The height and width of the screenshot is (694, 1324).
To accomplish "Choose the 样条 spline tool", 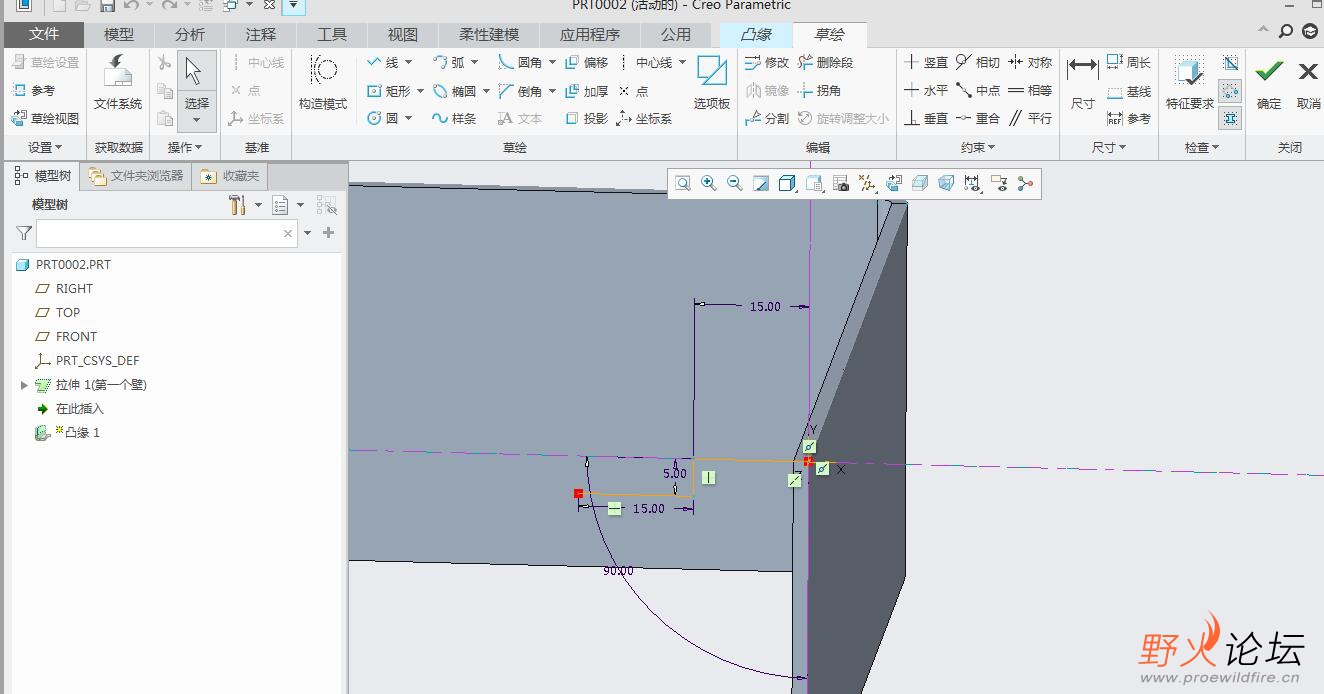I will tap(454, 118).
